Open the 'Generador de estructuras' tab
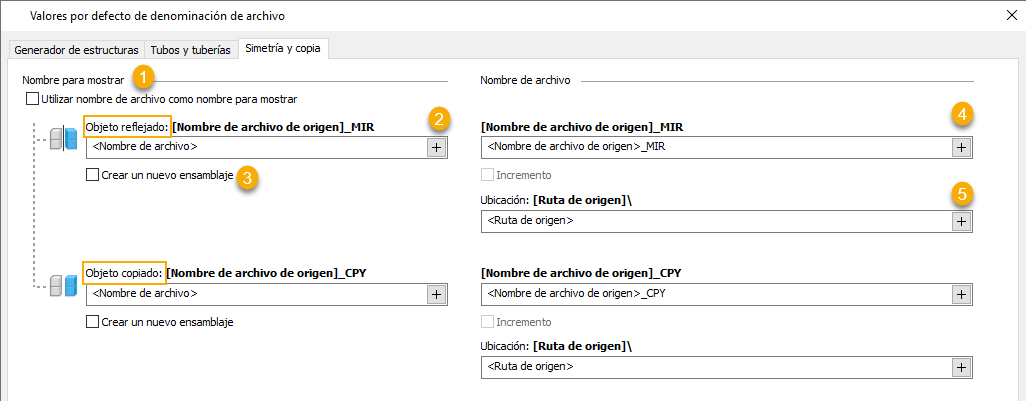 76,49
